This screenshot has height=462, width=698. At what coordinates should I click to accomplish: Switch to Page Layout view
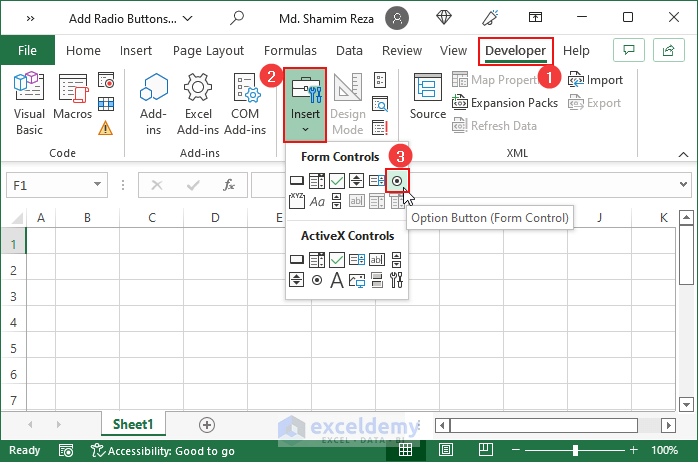point(446,450)
